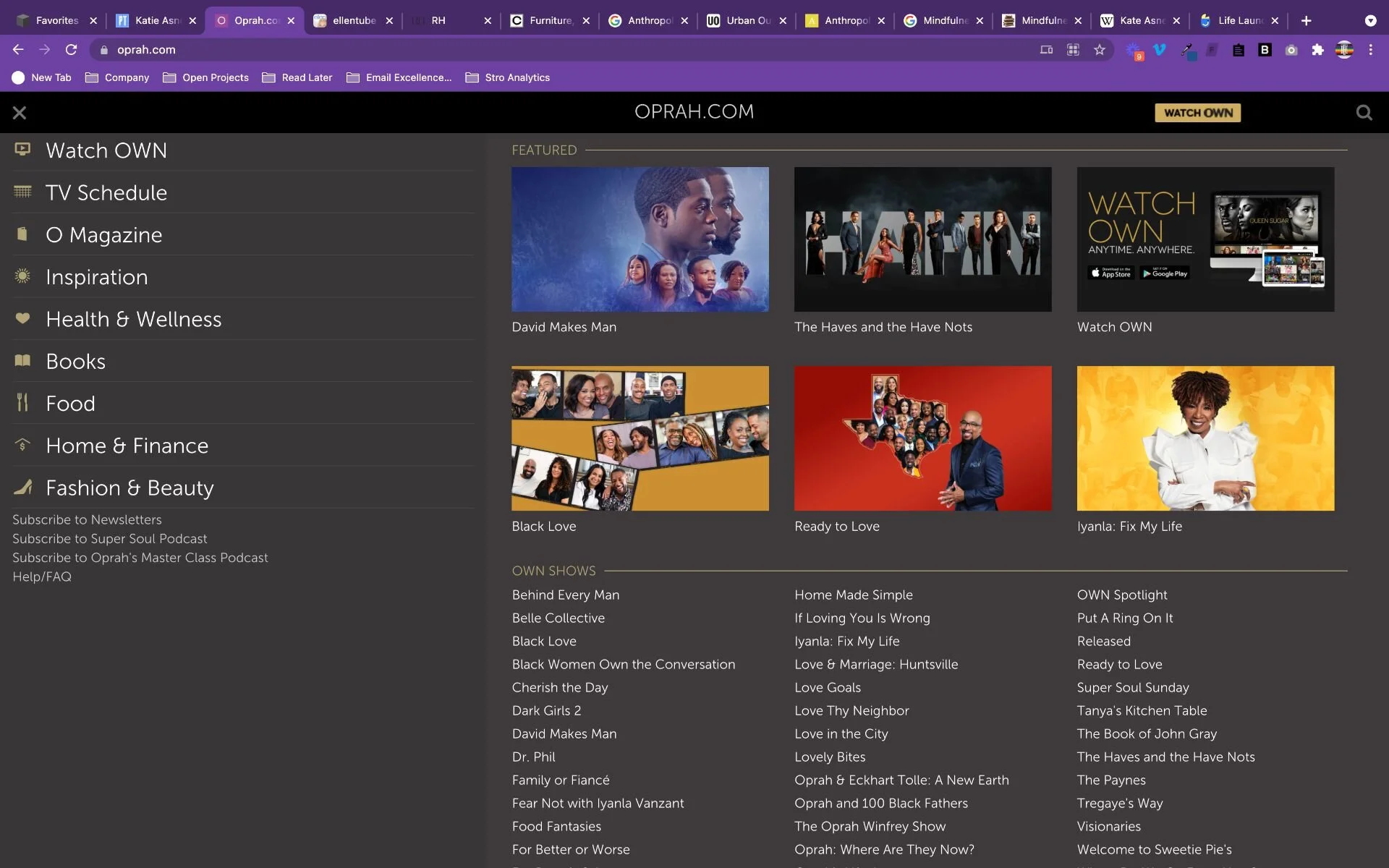Click the Watch OWN TV icon
This screenshot has width=1389, height=868.
(x=22, y=149)
